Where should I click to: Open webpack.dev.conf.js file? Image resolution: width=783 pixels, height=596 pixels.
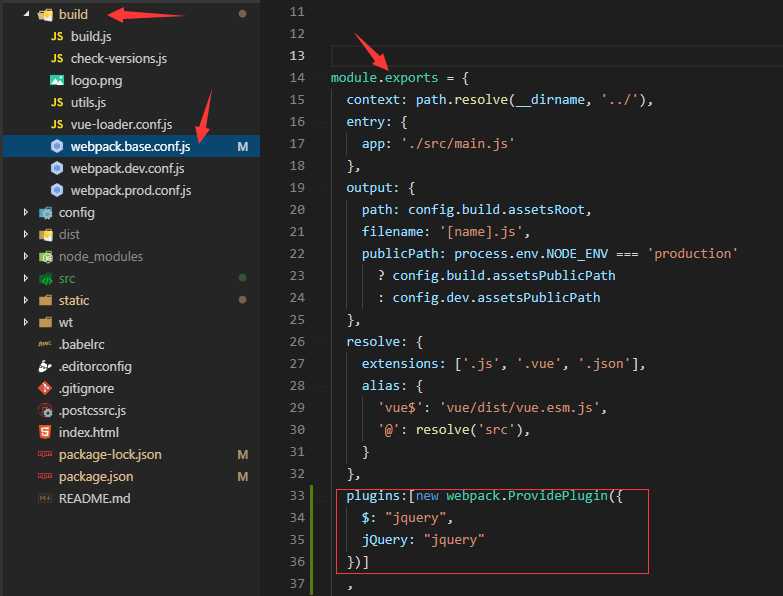(127, 168)
